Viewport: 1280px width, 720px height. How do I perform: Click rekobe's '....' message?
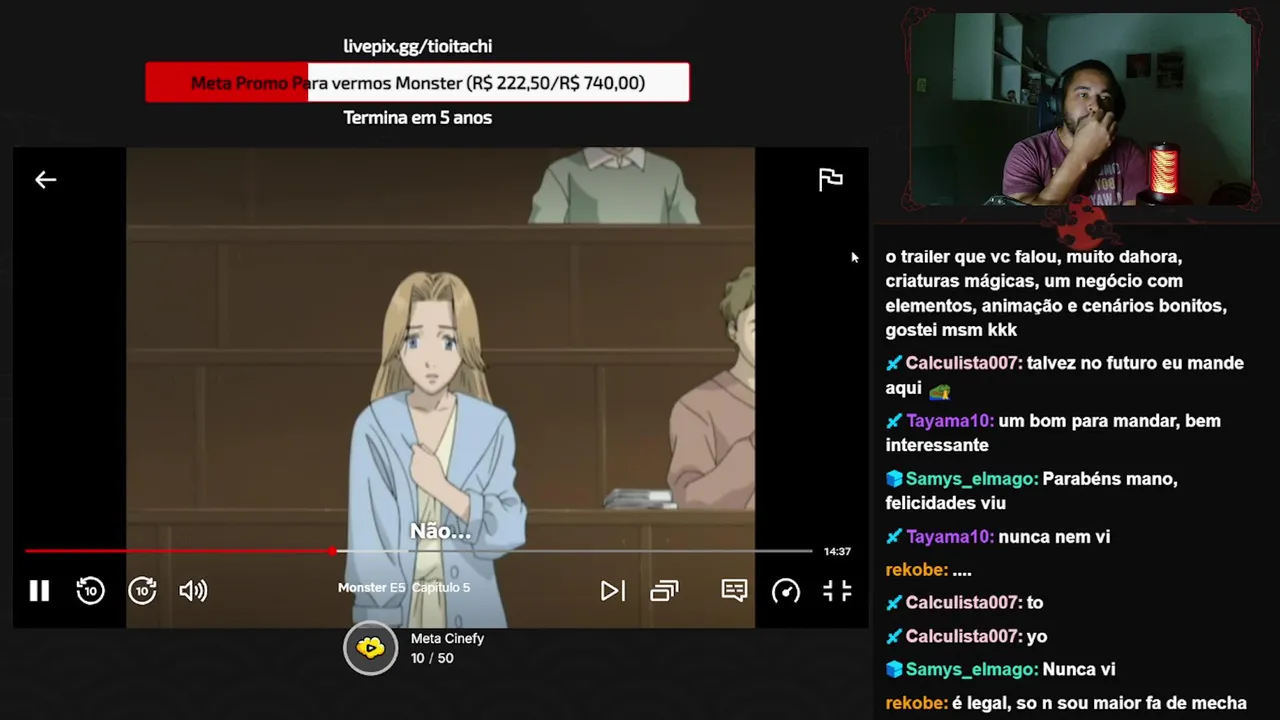(x=929, y=570)
